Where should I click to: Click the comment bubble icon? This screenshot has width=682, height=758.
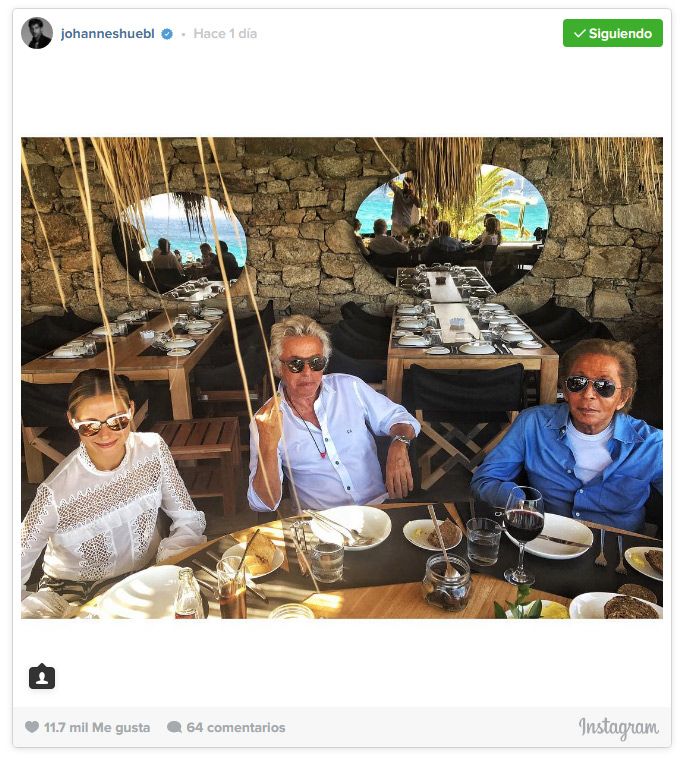[x=174, y=727]
